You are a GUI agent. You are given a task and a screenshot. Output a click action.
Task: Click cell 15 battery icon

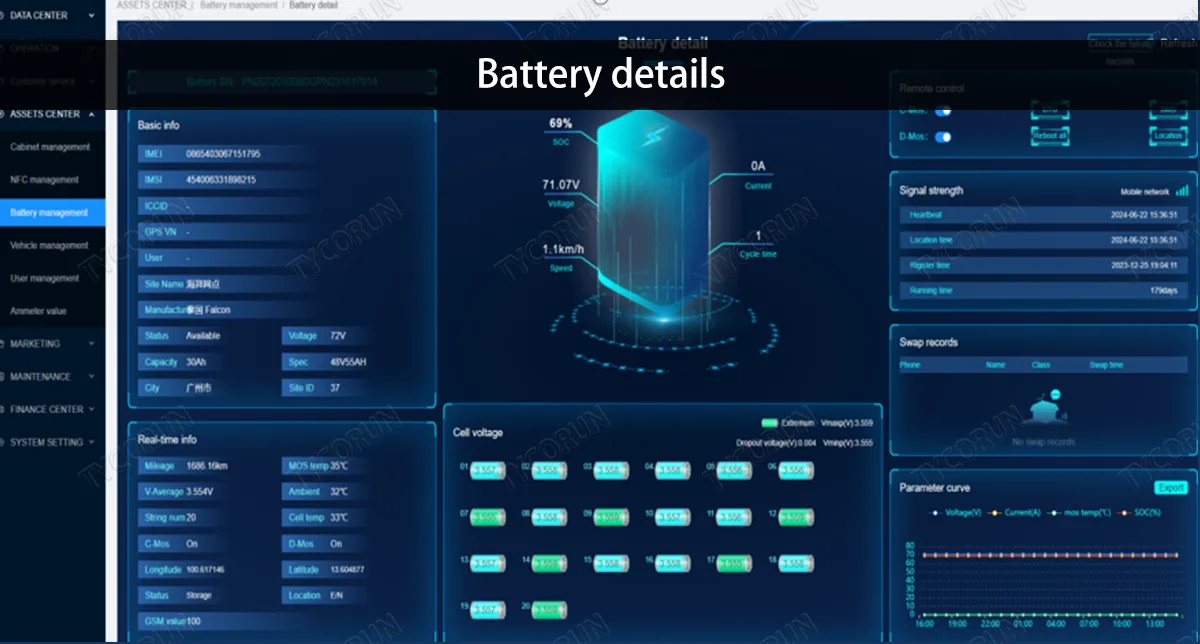pyautogui.click(x=611, y=563)
